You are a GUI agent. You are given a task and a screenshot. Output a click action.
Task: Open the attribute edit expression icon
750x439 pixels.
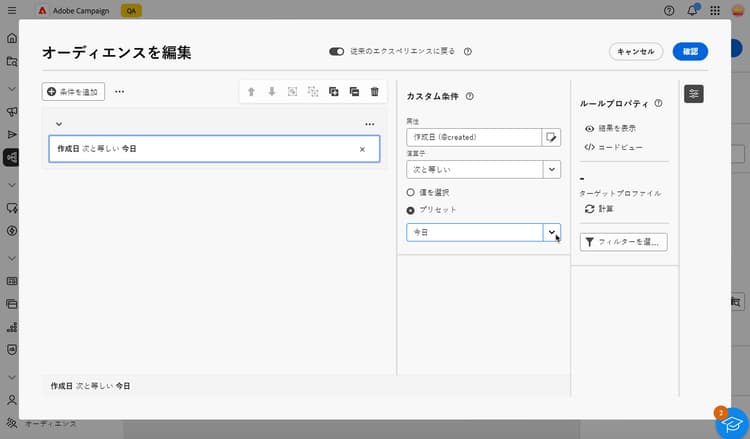(x=551, y=137)
